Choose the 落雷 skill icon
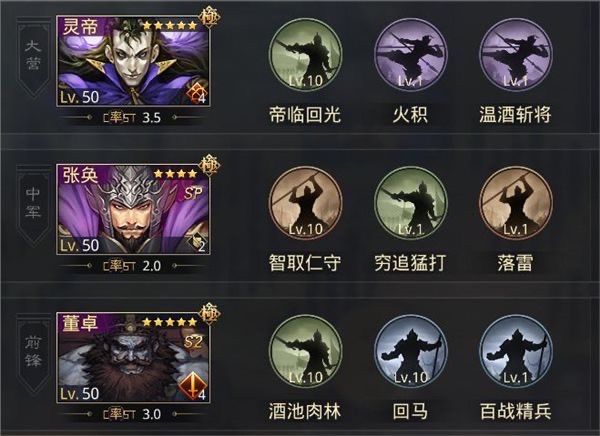The width and height of the screenshot is (600, 436). coord(516,203)
